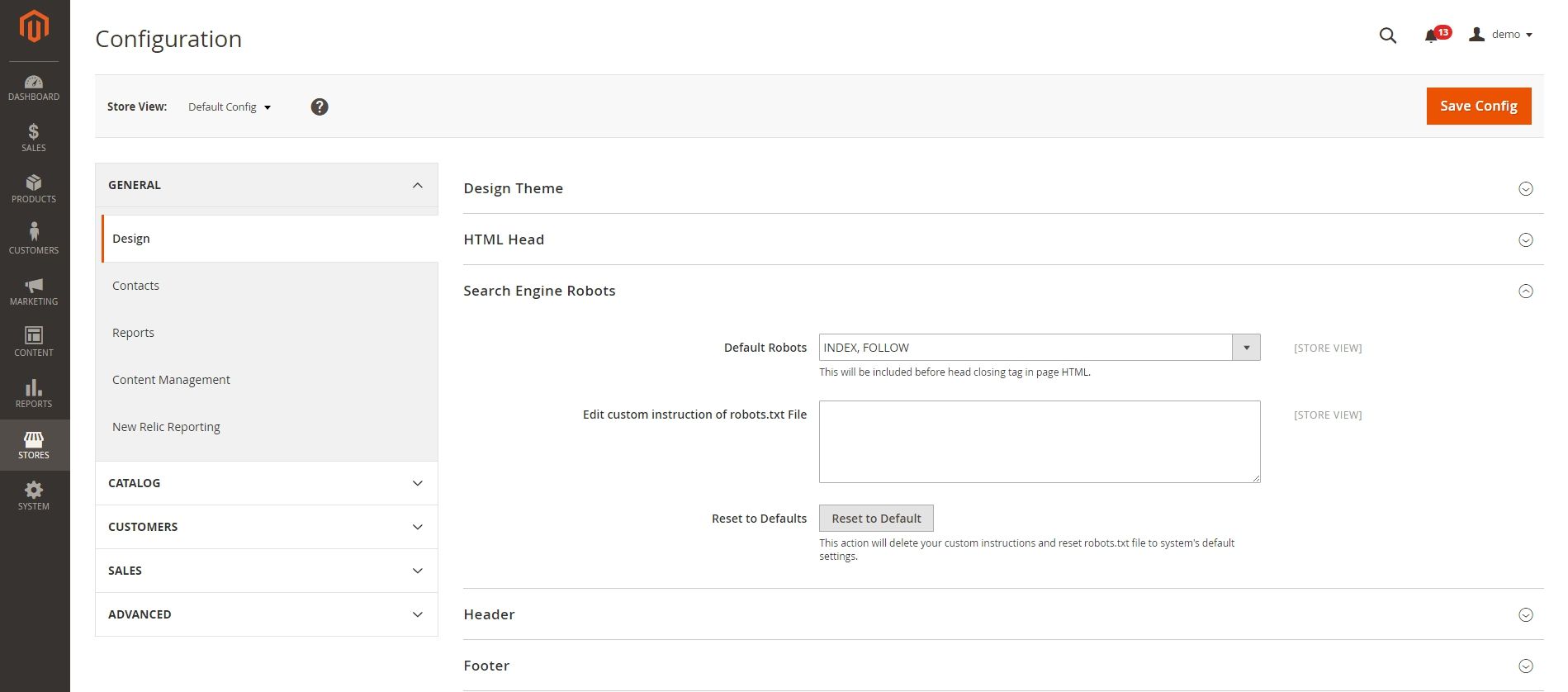The height and width of the screenshot is (692, 1568).
Task: Select Contacts in General settings
Action: (136, 286)
